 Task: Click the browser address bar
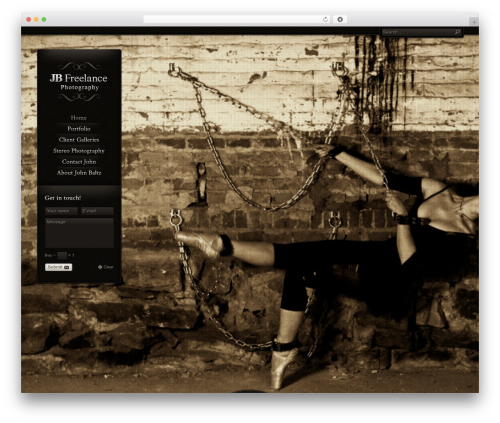pos(236,19)
